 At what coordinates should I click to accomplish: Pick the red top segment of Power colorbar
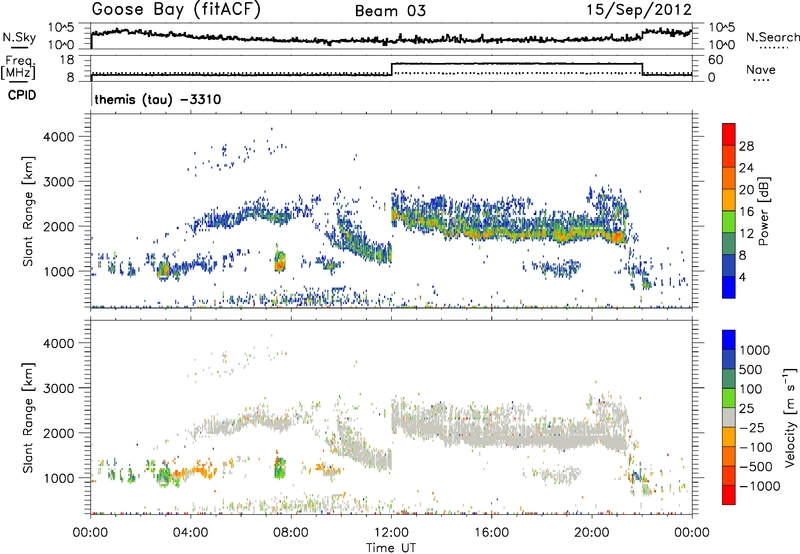(729, 134)
